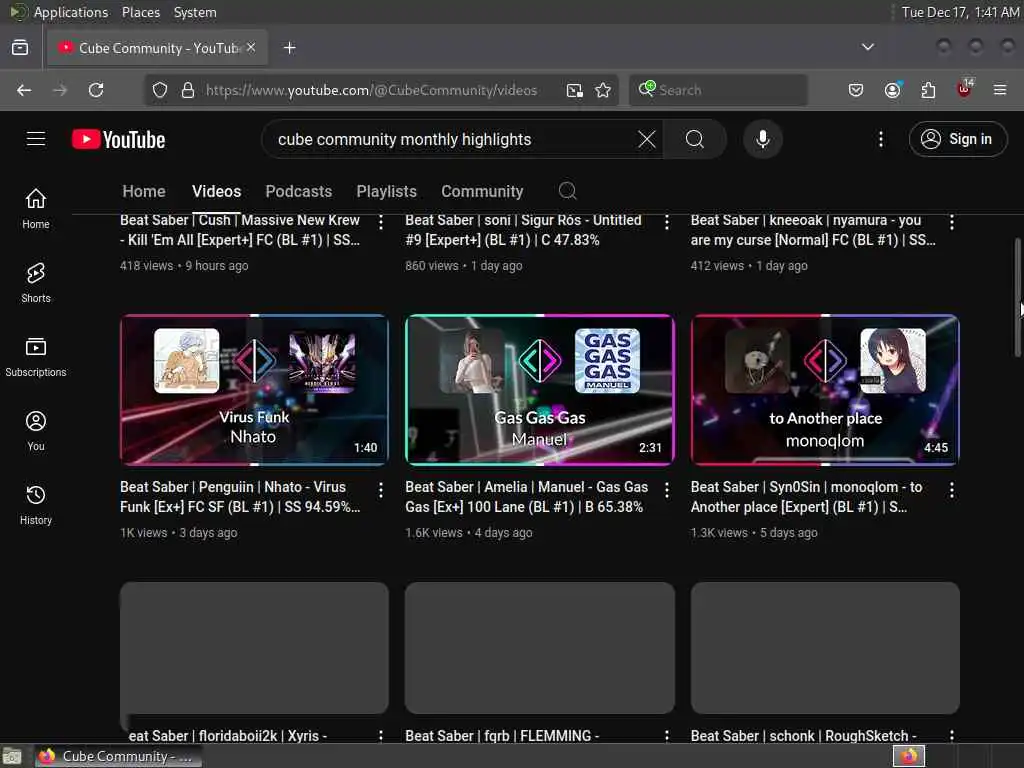Image resolution: width=1024 pixels, height=768 pixels.
Task: Clear the YouTube search query with X
Action: click(x=647, y=139)
